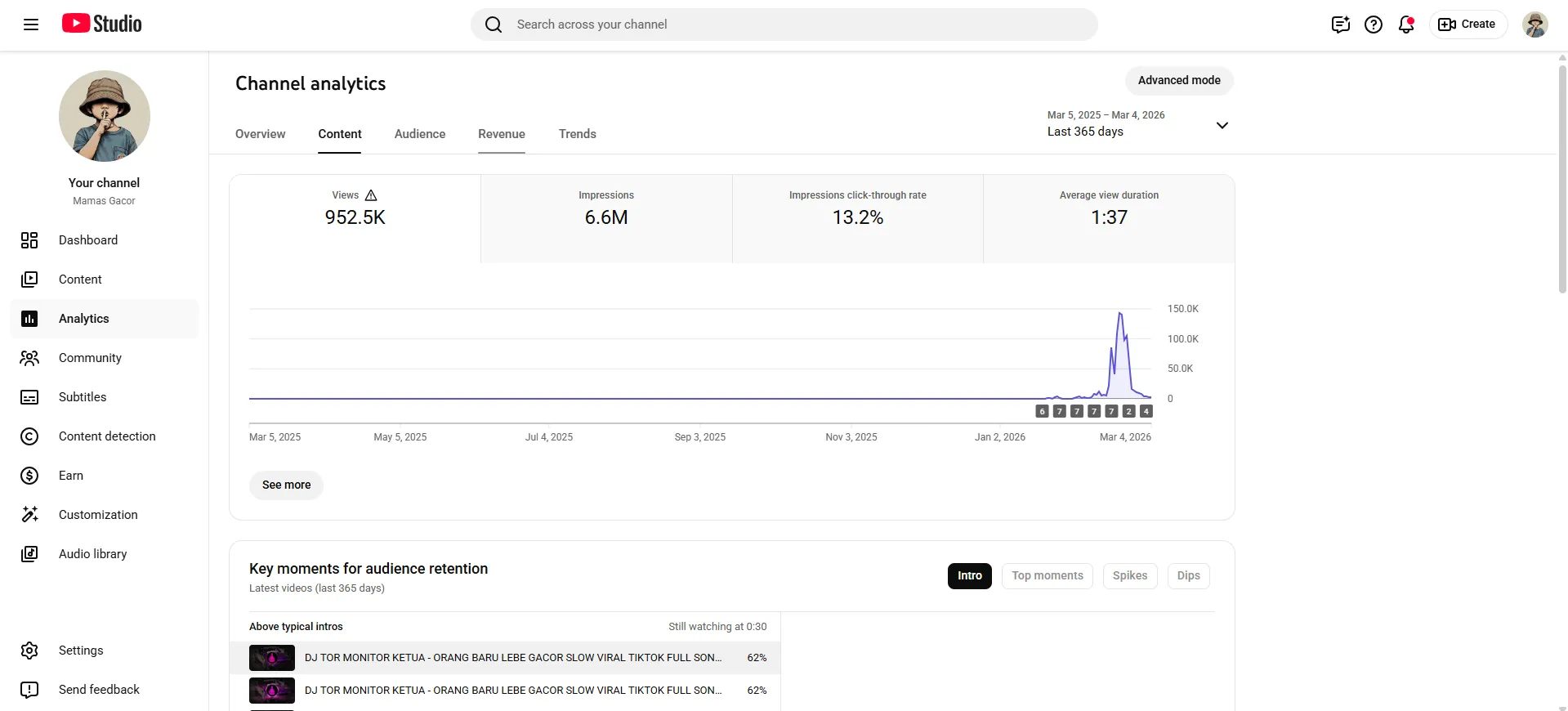Click the Latest videos (last 365 days) subtitle

[317, 588]
